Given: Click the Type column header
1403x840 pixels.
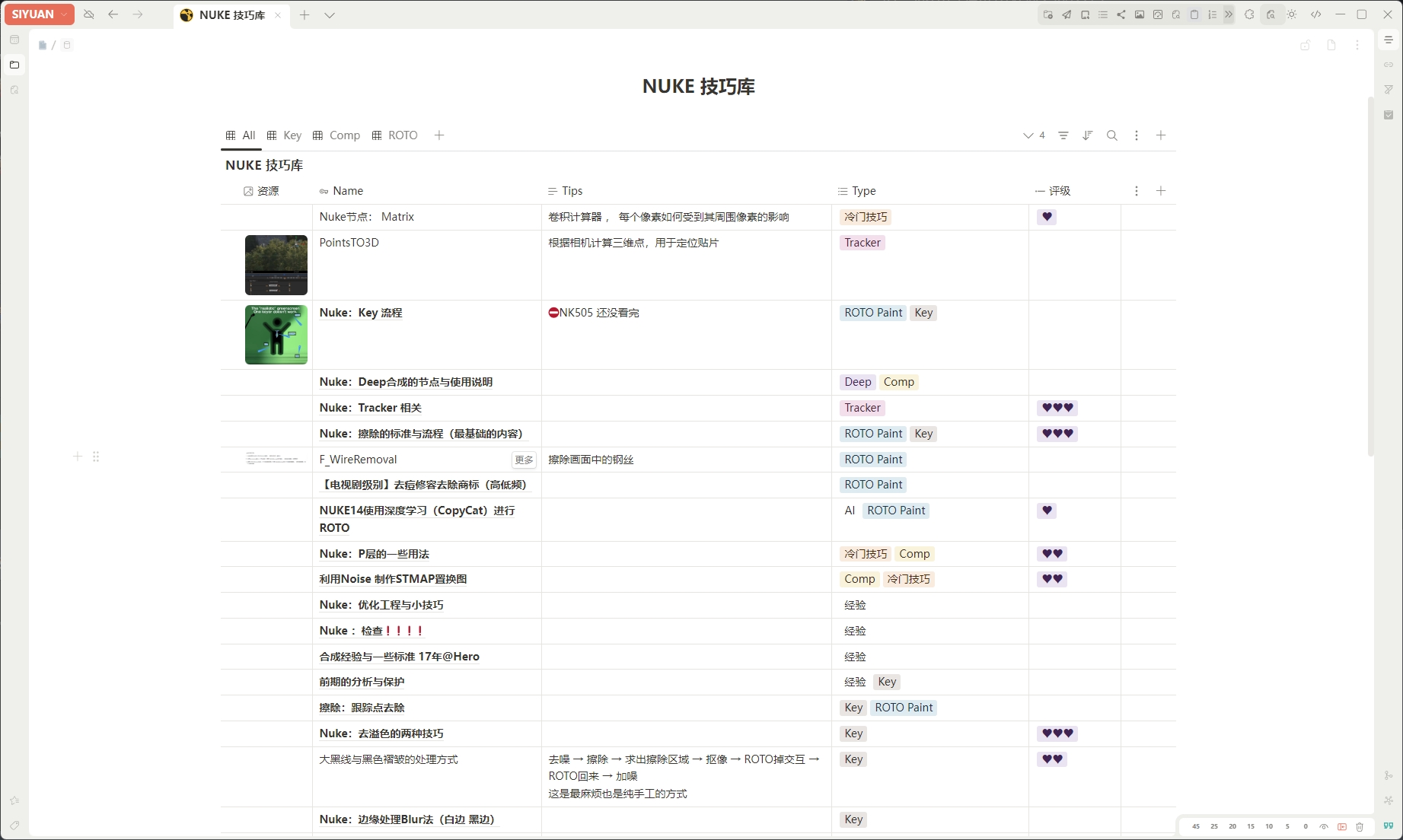Looking at the screenshot, I should click(929, 191).
